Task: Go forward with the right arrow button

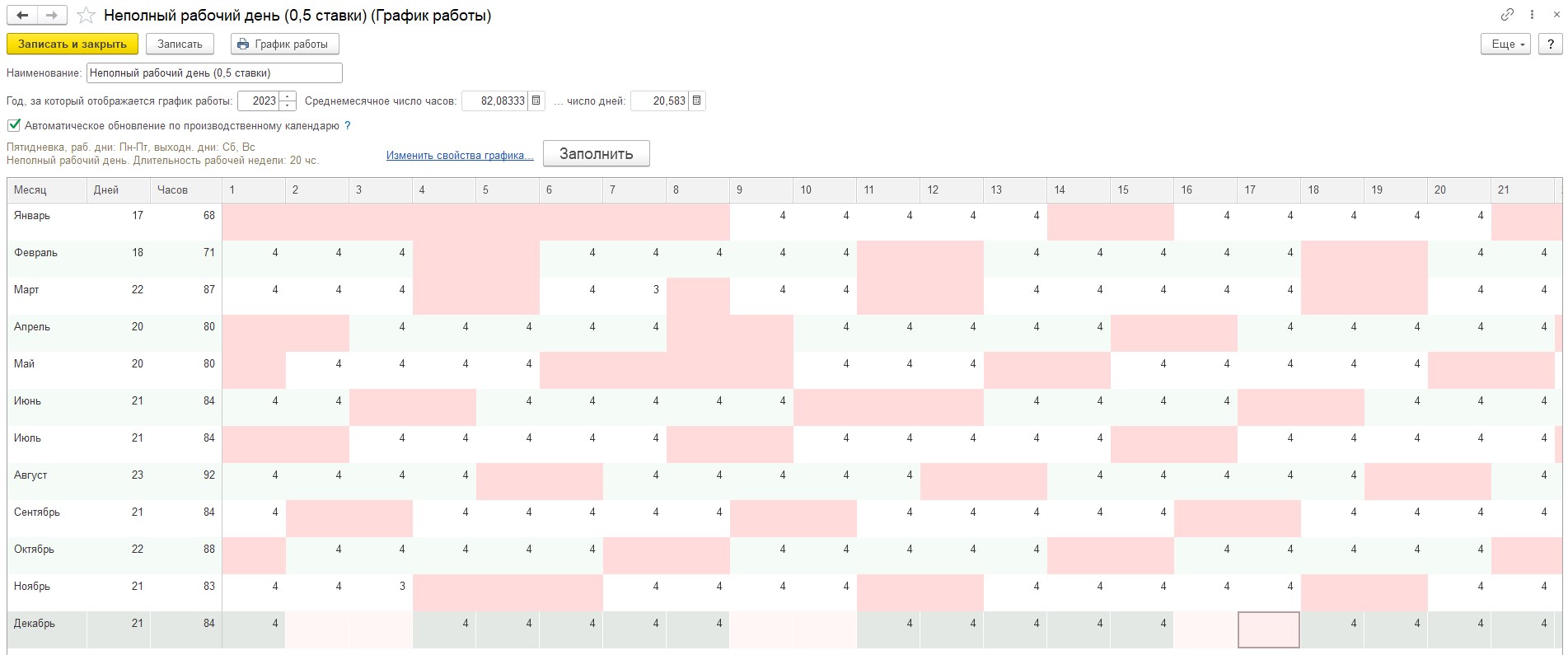Action: (52, 16)
